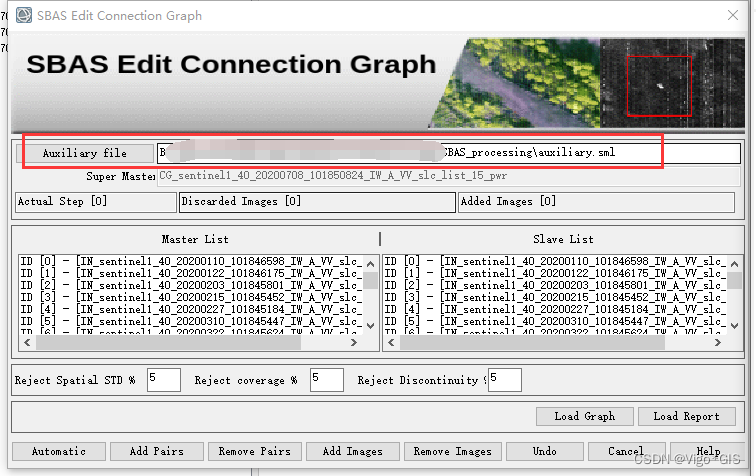Viewport: 756px width, 476px height.
Task: Click the Remove Images button
Action: (x=453, y=451)
